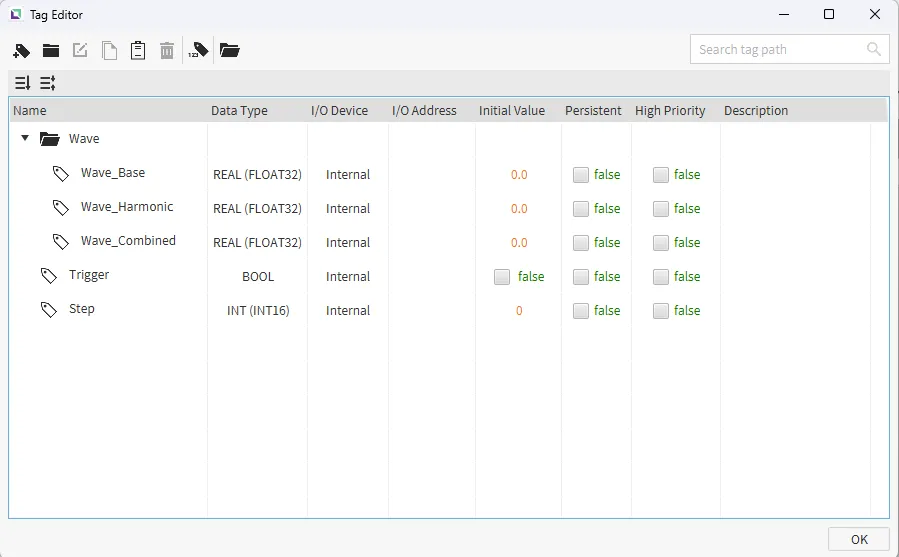The height and width of the screenshot is (557, 899).
Task: Enable Persistent for Wave_Base tag
Action: pyautogui.click(x=581, y=175)
